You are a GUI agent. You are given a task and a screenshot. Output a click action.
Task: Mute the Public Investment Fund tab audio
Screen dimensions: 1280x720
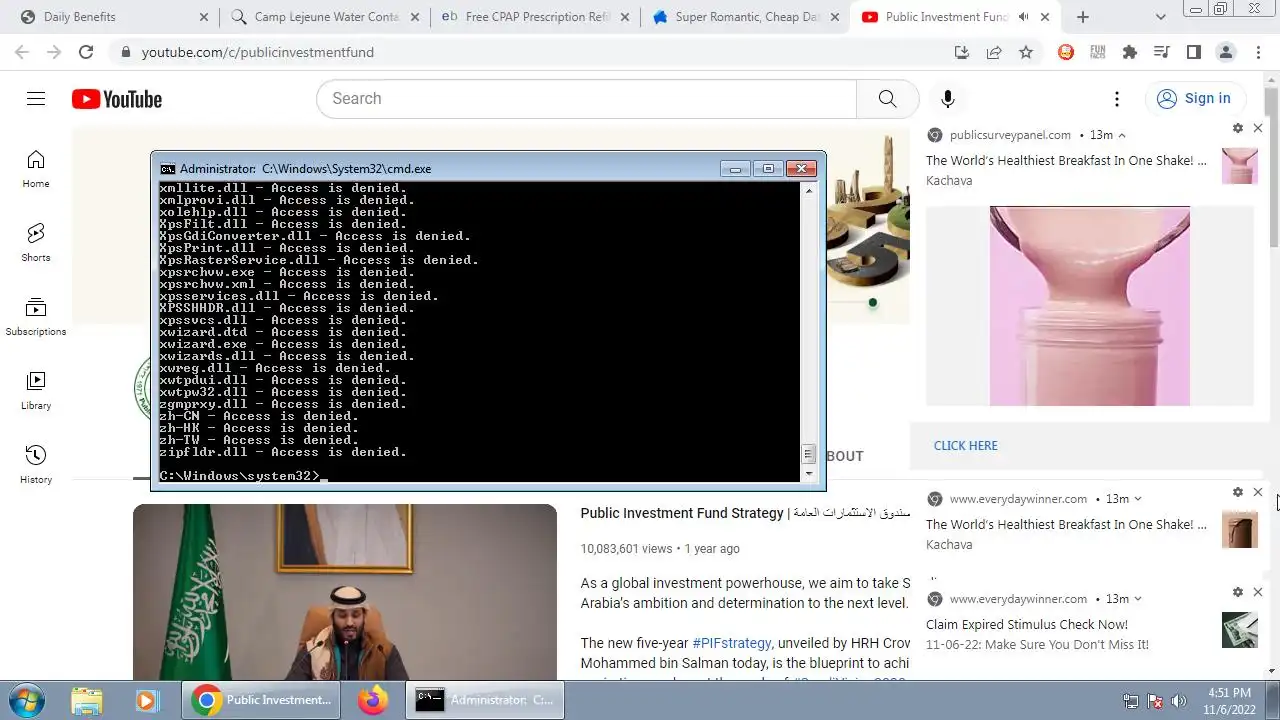pyautogui.click(x=1023, y=17)
